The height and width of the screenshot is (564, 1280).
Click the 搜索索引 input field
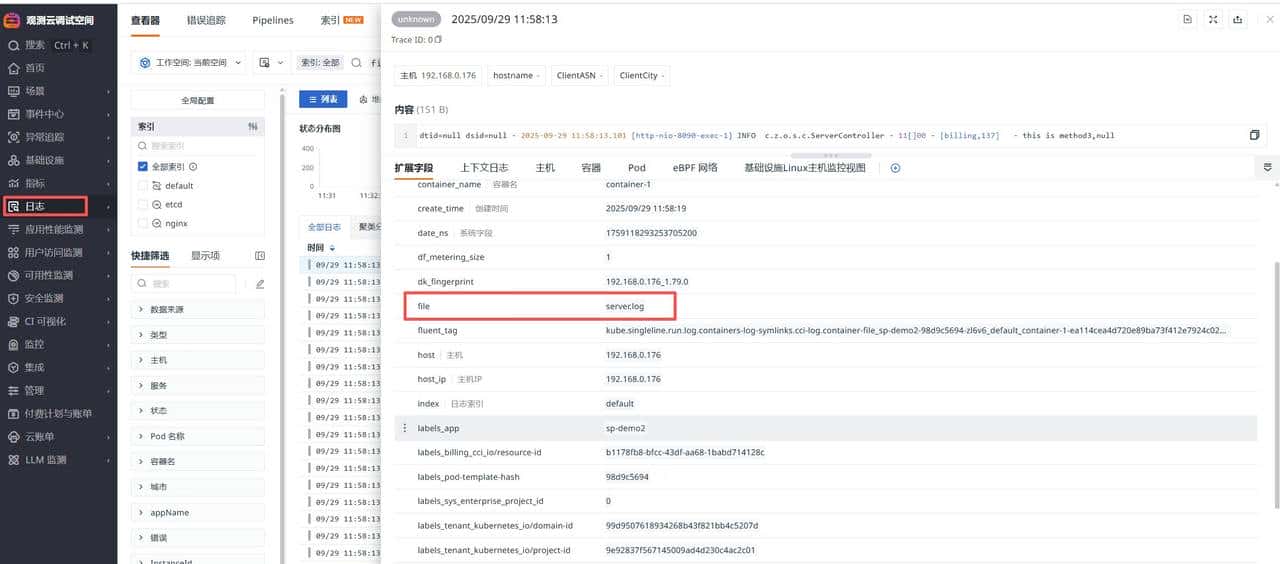198,146
